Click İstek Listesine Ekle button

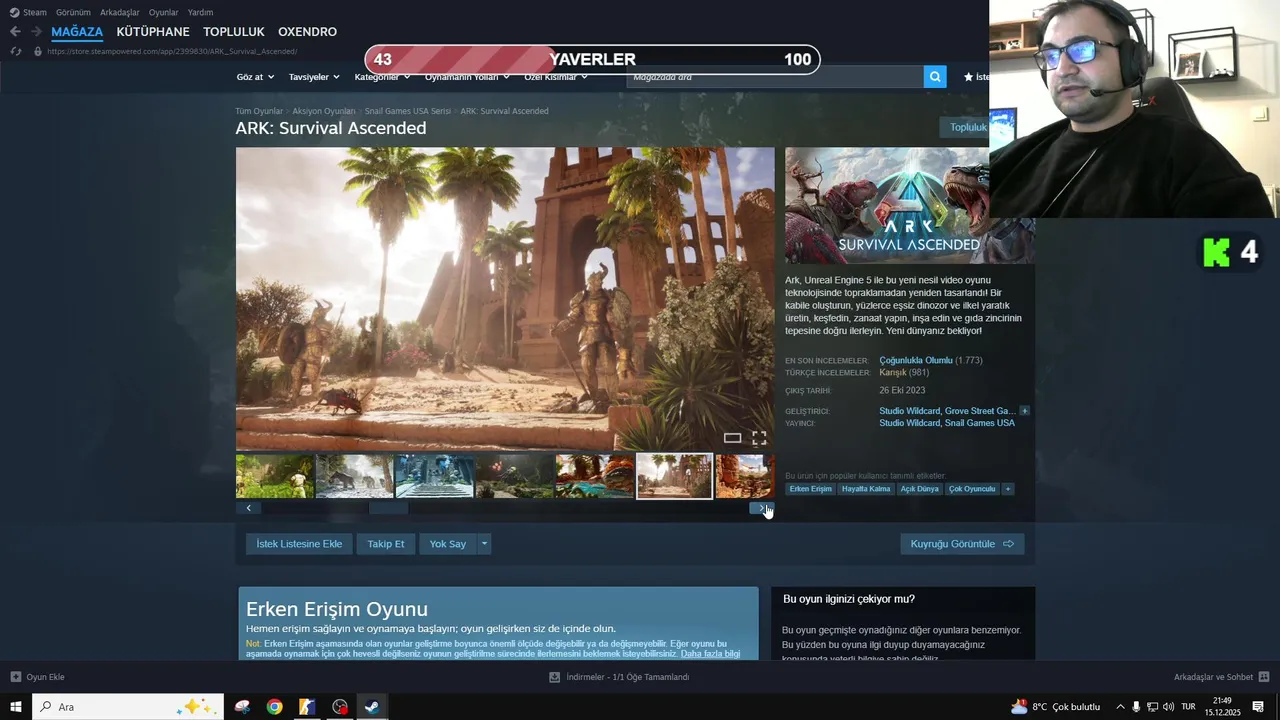[x=299, y=544]
